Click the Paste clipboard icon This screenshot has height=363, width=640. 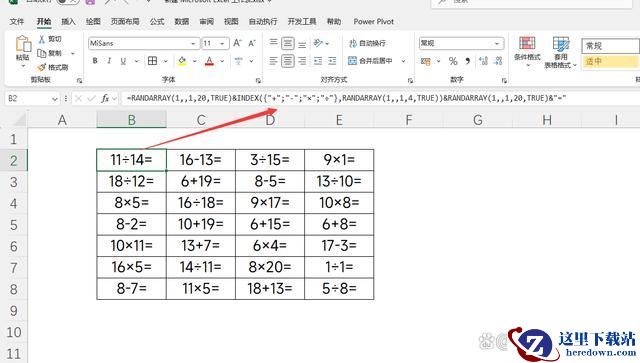click(x=23, y=43)
